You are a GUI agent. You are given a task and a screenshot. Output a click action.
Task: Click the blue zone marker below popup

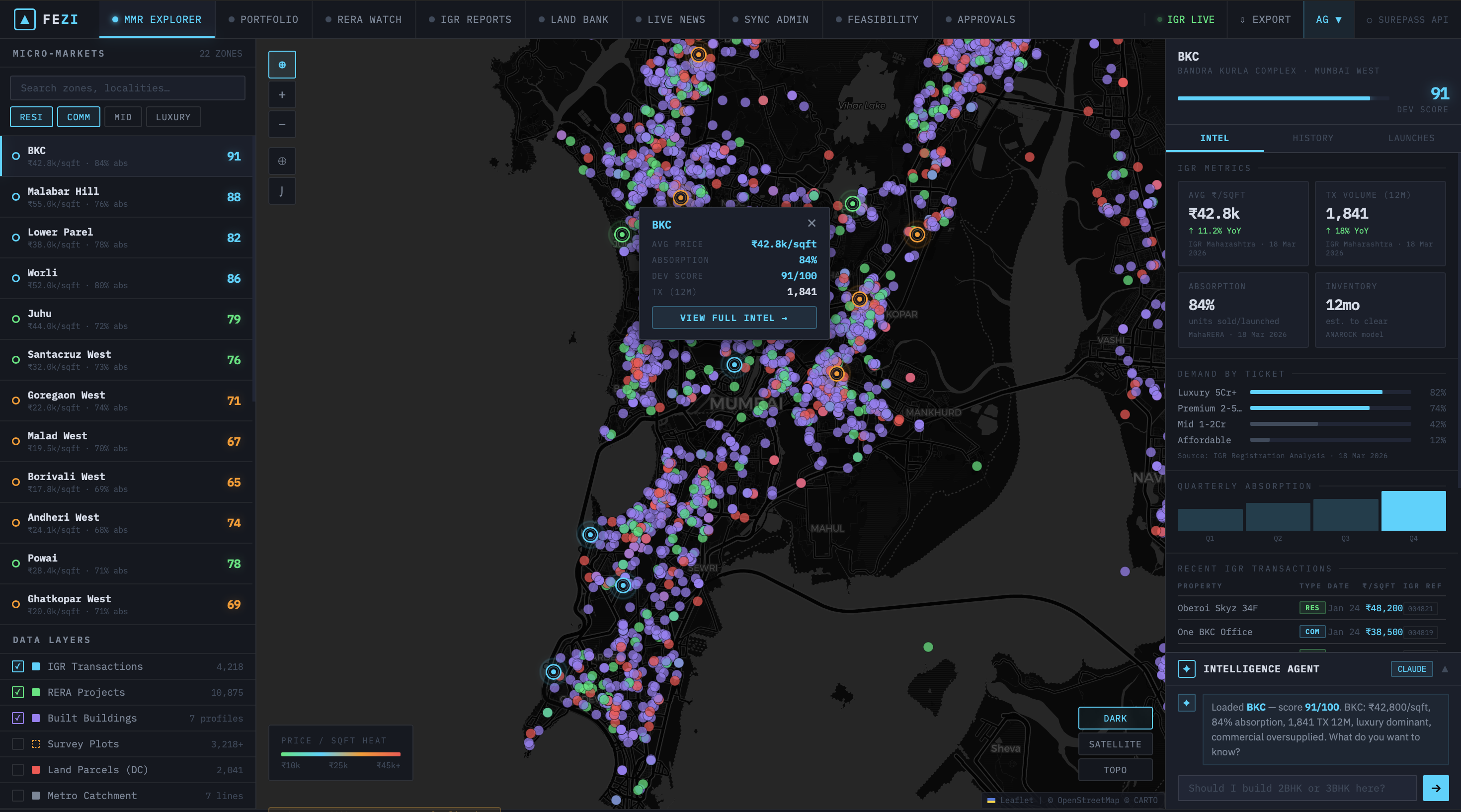[734, 365]
